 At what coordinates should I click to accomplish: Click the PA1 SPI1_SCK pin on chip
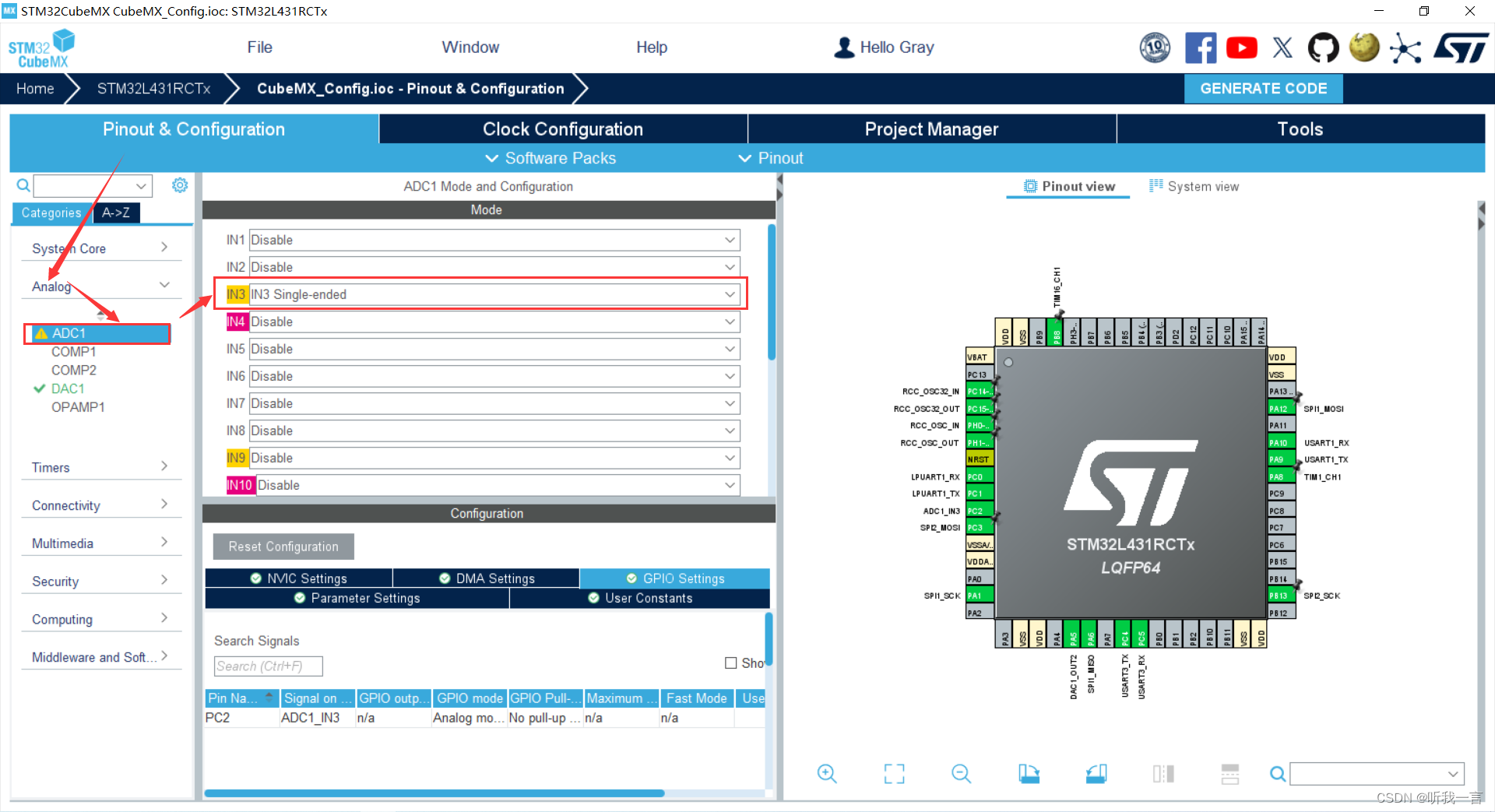(979, 596)
